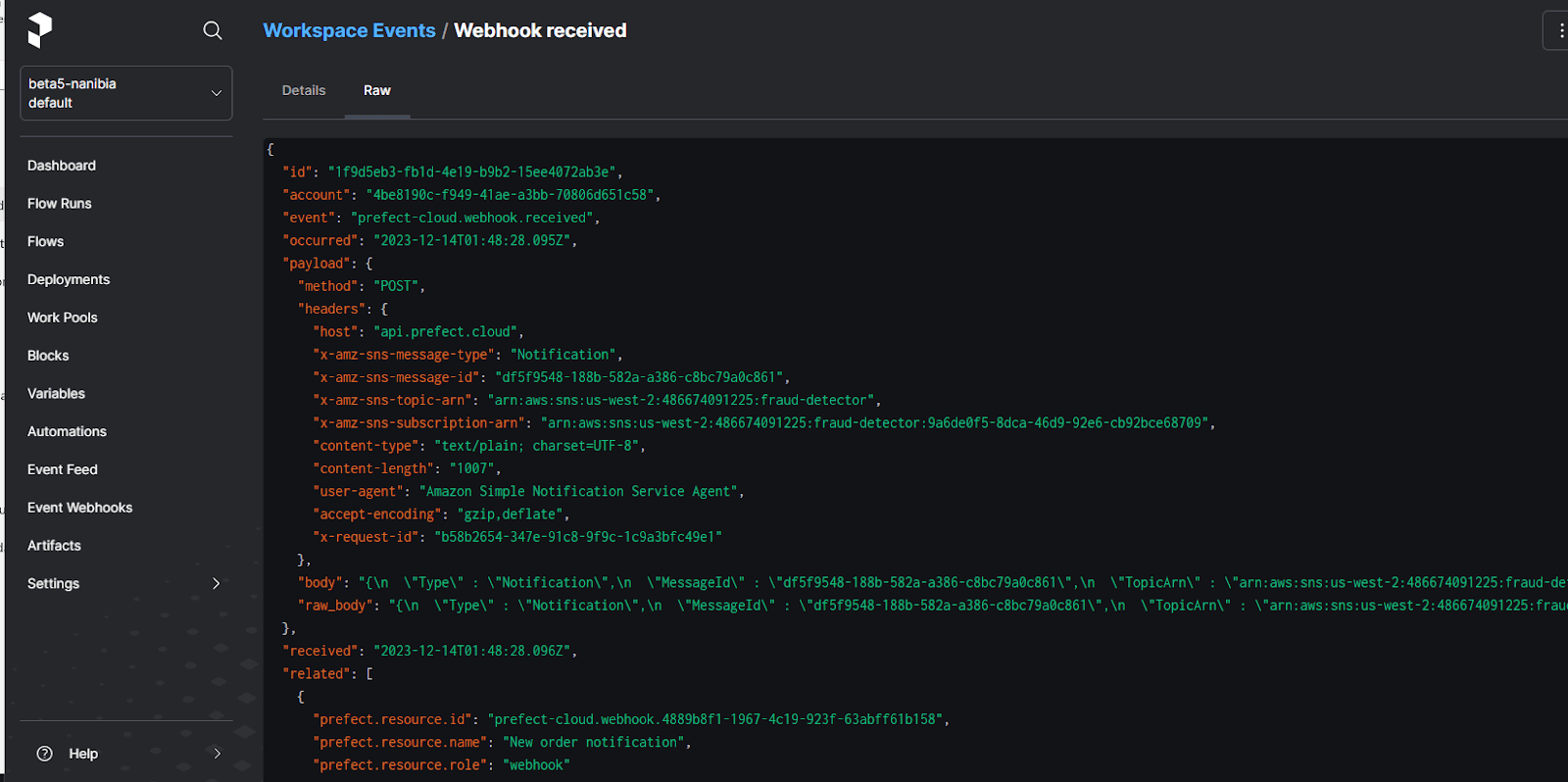Expand the Help menu chevron
The height and width of the screenshot is (782, 1568).
pos(217,754)
